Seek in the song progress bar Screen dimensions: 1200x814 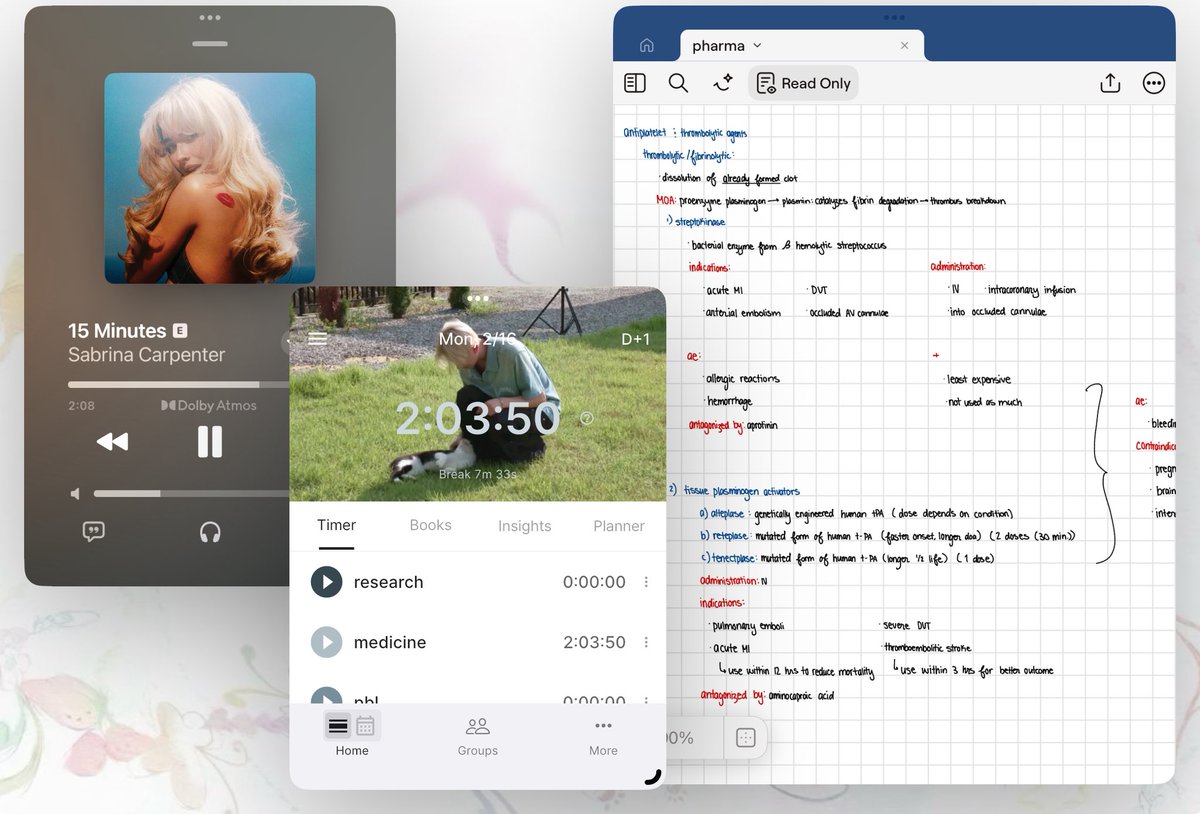(x=178, y=384)
